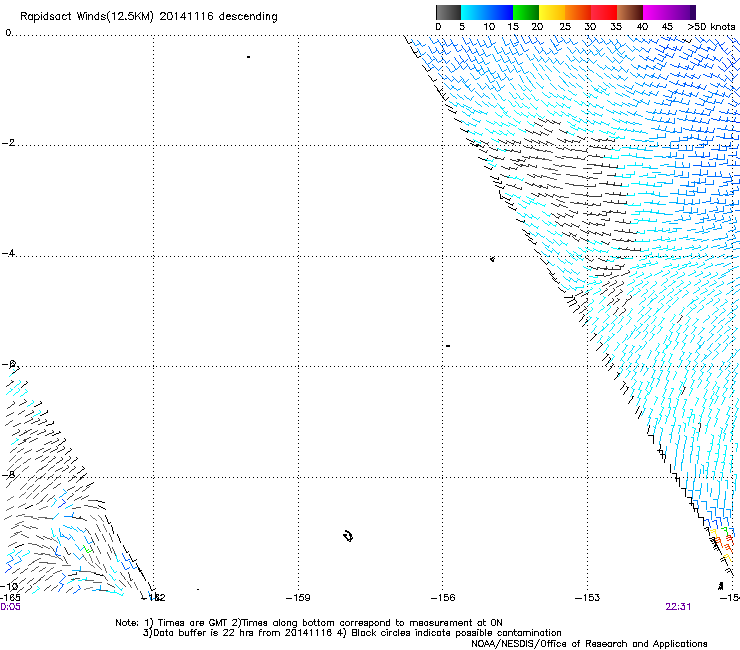Click the latitude label '-4'
Viewport: 740px width, 650px height.
[9, 253]
